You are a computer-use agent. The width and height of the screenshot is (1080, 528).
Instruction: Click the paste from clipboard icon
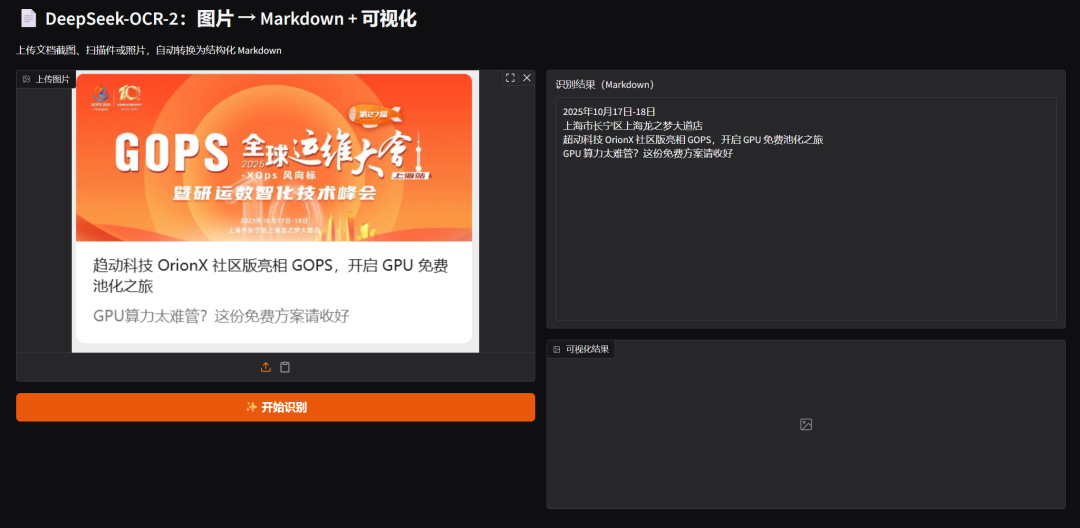point(285,368)
